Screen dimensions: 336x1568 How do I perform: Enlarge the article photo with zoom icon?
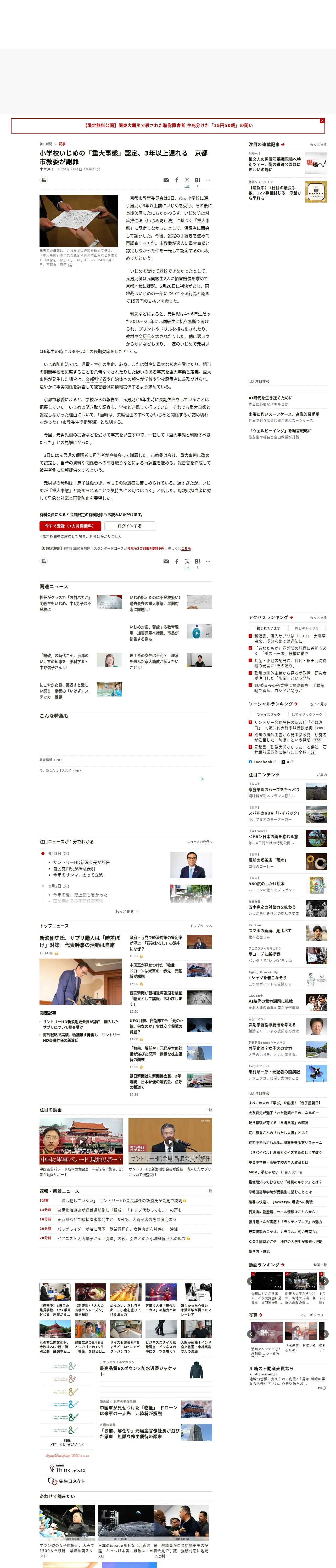coord(71,265)
